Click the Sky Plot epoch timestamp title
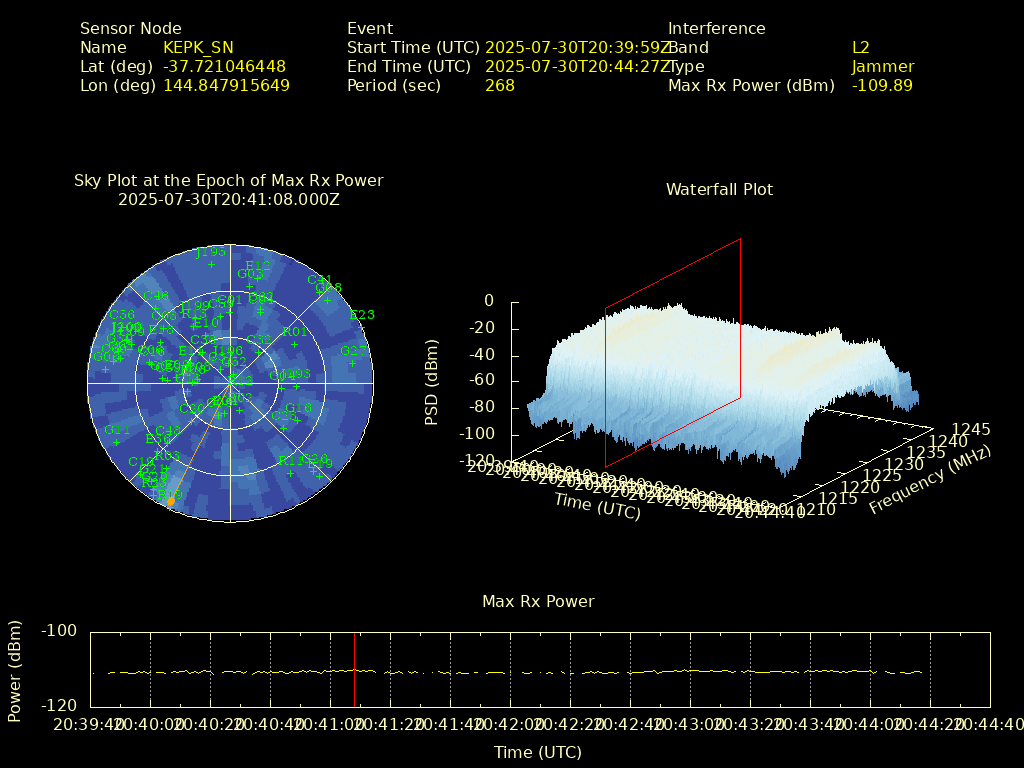The image size is (1024, 768). [x=228, y=199]
